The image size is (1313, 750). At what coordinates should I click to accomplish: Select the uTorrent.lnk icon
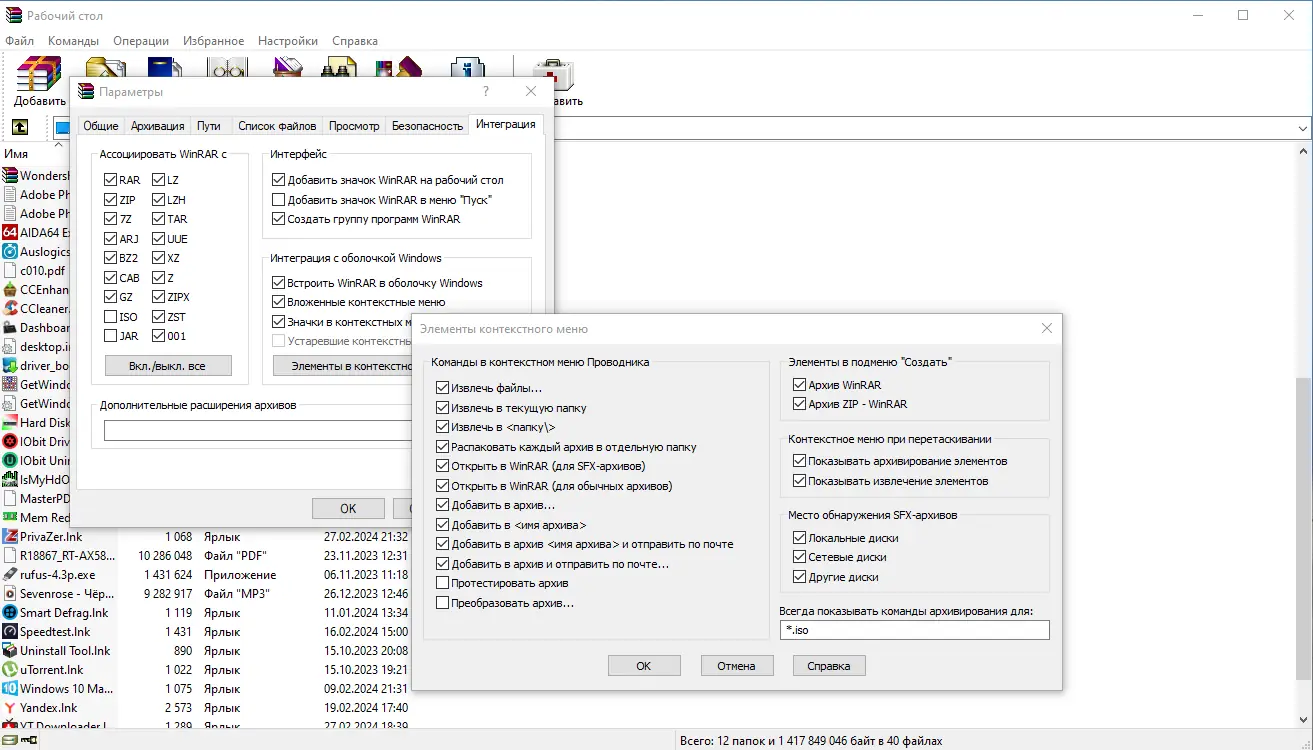[x=11, y=669]
